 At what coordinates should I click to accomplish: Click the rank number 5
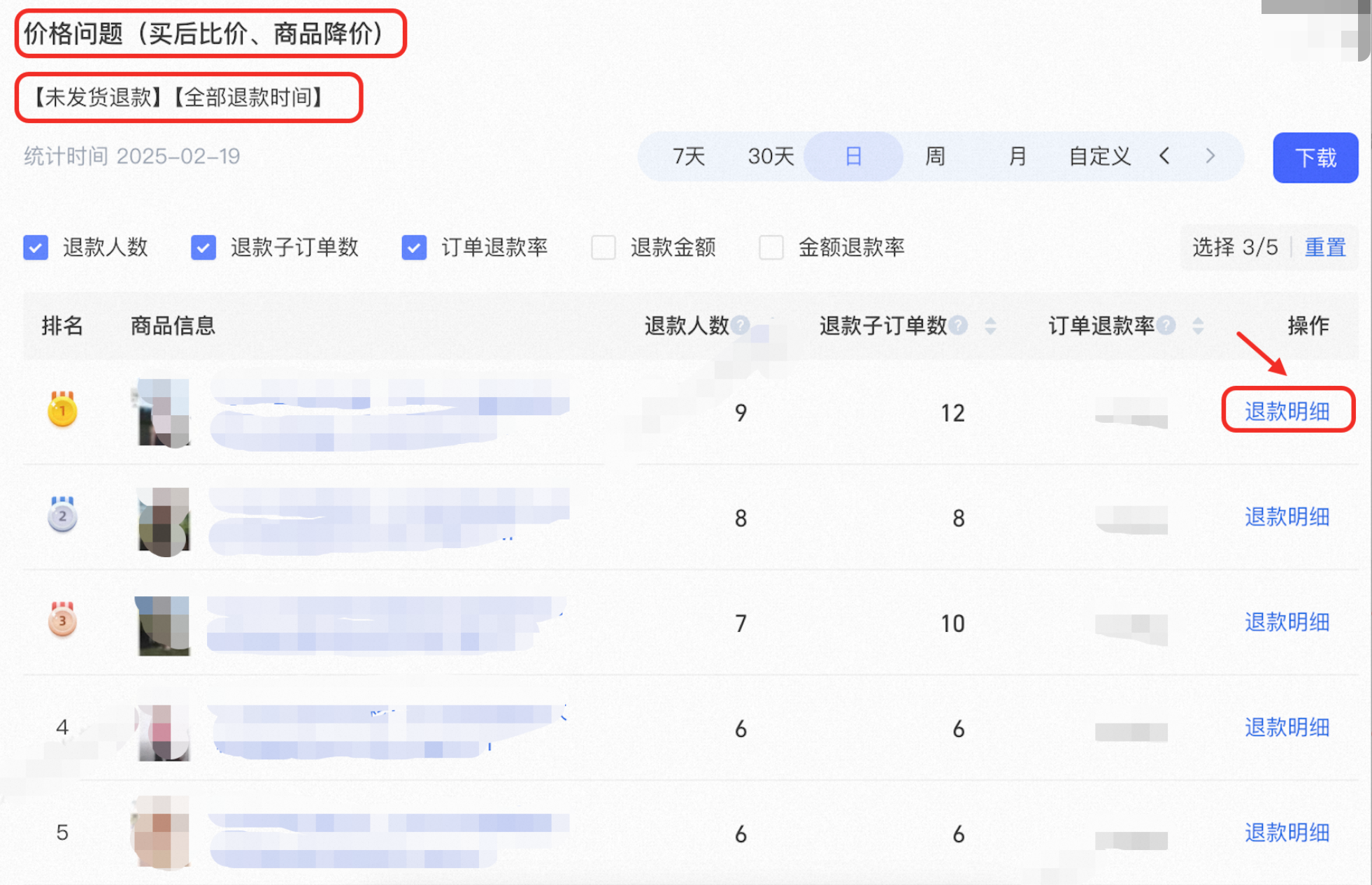click(x=62, y=833)
